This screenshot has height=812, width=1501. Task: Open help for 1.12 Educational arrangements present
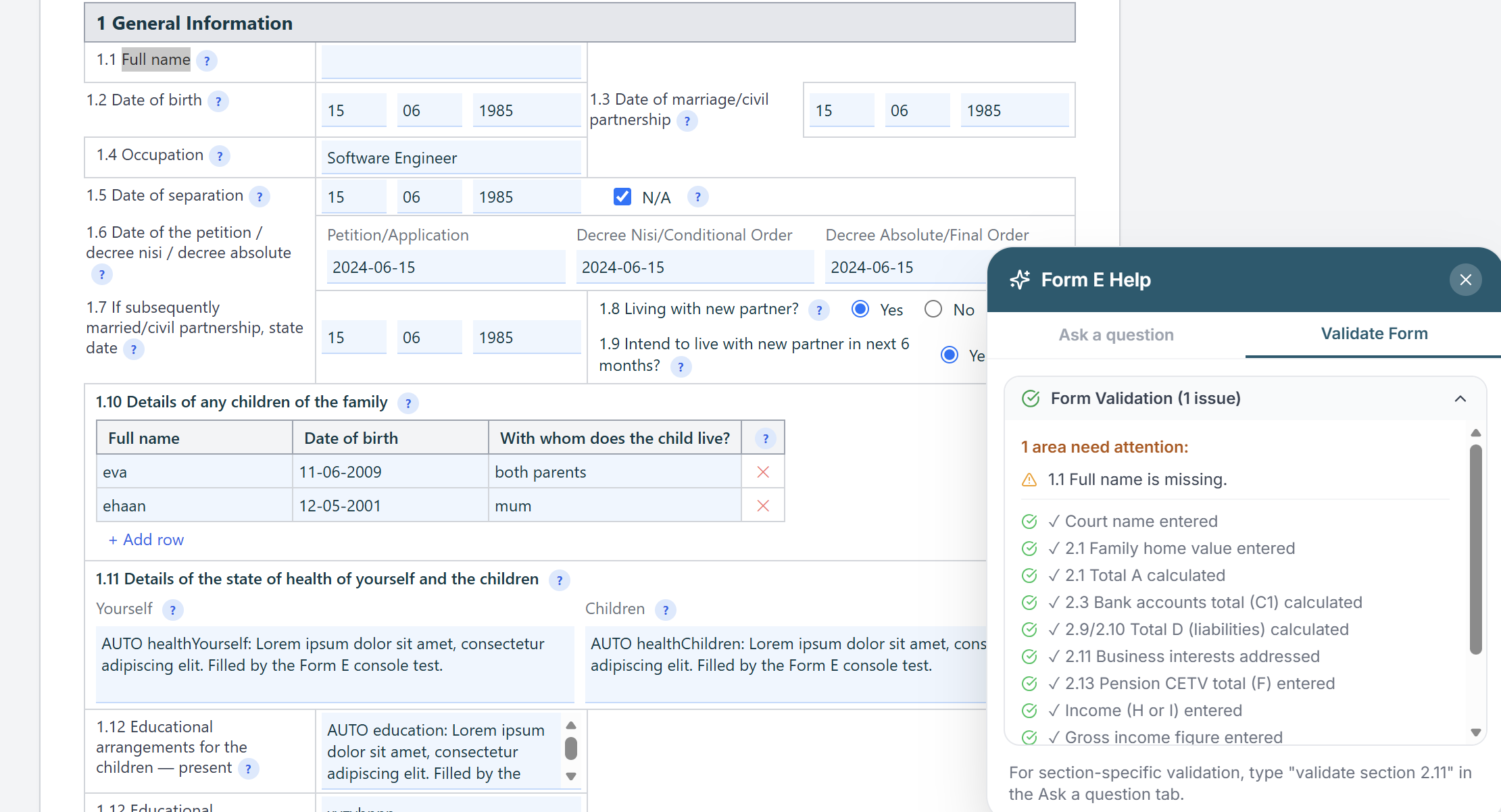(249, 769)
